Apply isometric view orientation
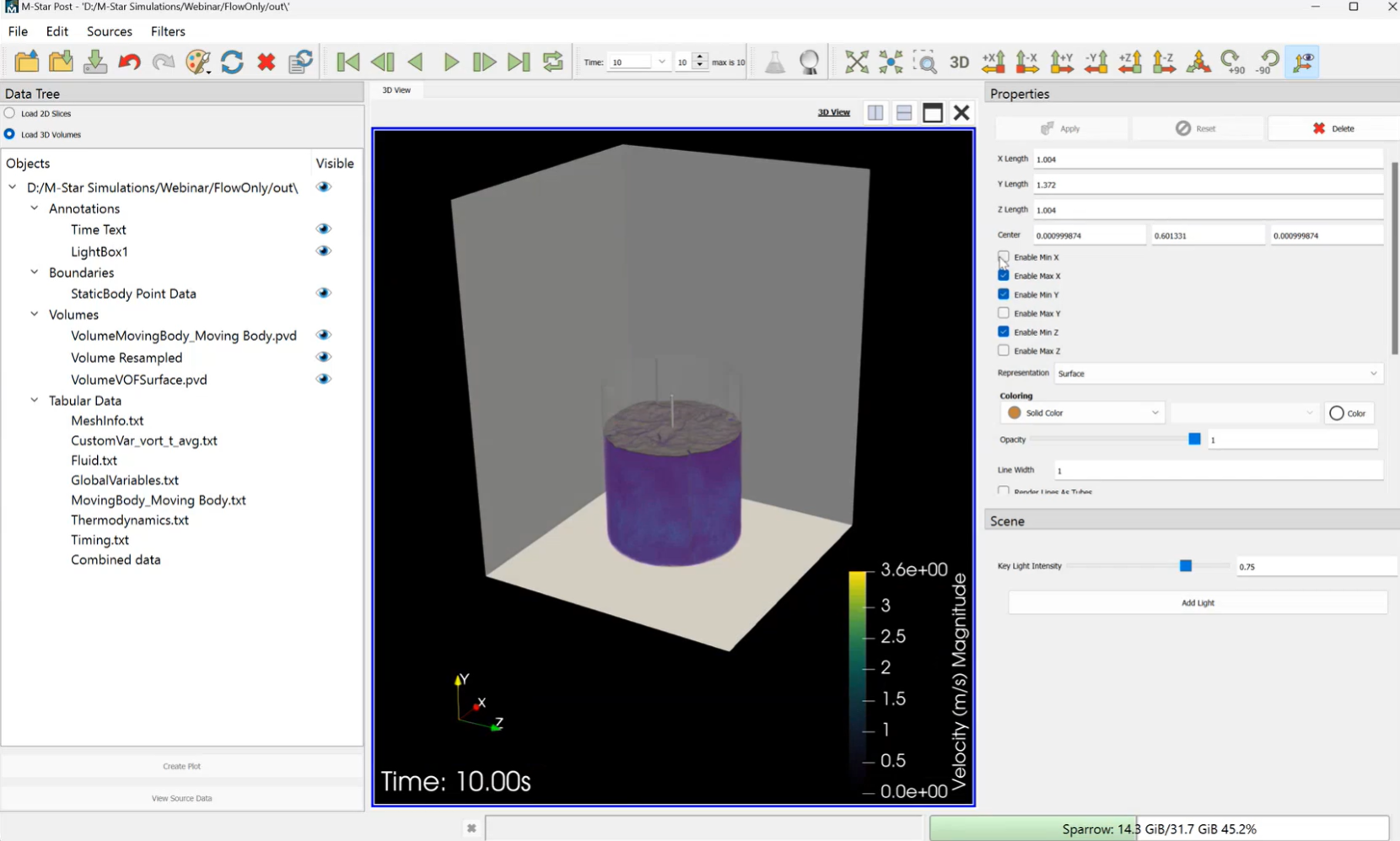The height and width of the screenshot is (841, 1400). click(x=1198, y=62)
